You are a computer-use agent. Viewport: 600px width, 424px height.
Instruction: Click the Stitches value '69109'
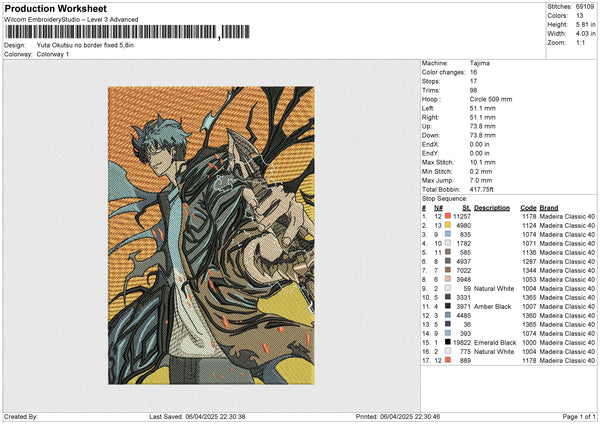[585, 7]
